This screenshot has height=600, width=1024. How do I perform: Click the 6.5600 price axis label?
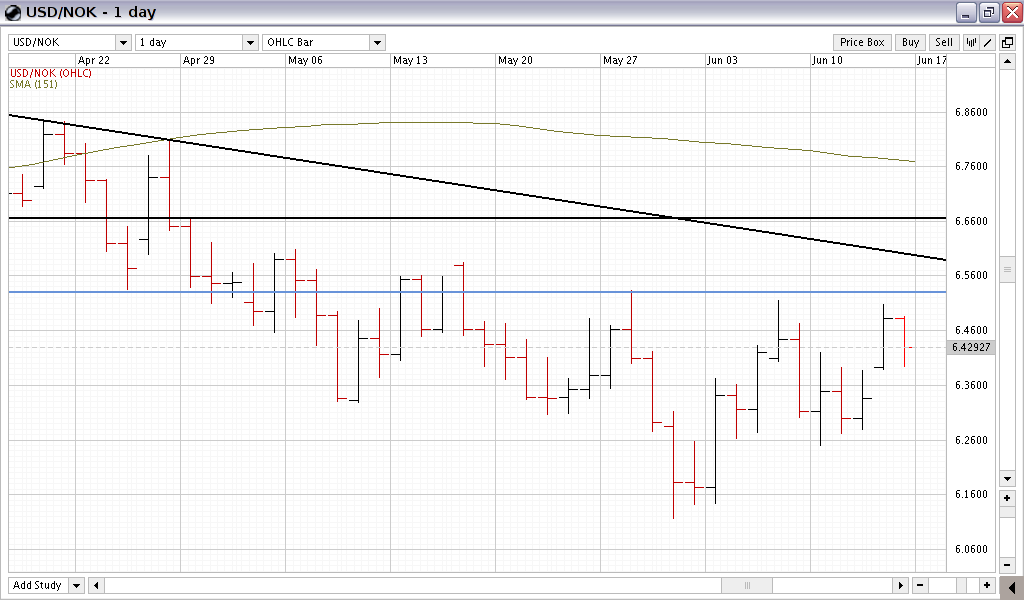(971, 276)
